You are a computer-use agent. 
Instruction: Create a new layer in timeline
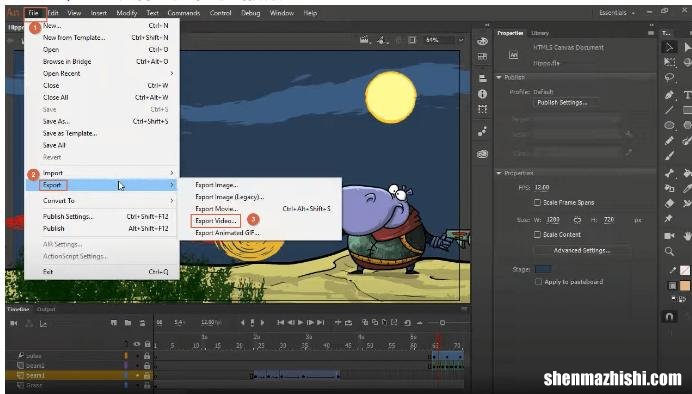pyautogui.click(x=114, y=323)
